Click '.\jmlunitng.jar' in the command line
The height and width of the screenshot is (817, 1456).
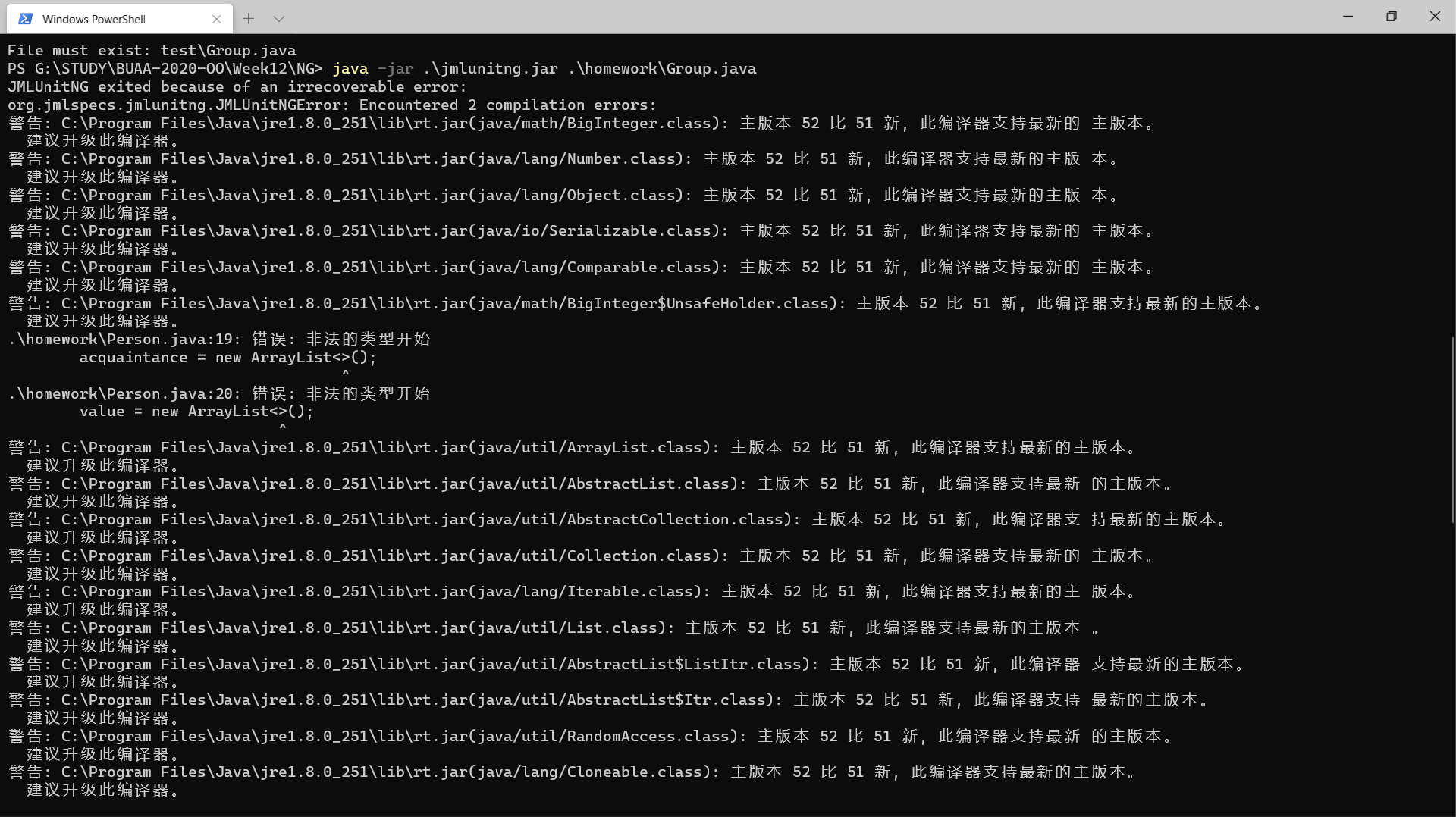coord(491,69)
